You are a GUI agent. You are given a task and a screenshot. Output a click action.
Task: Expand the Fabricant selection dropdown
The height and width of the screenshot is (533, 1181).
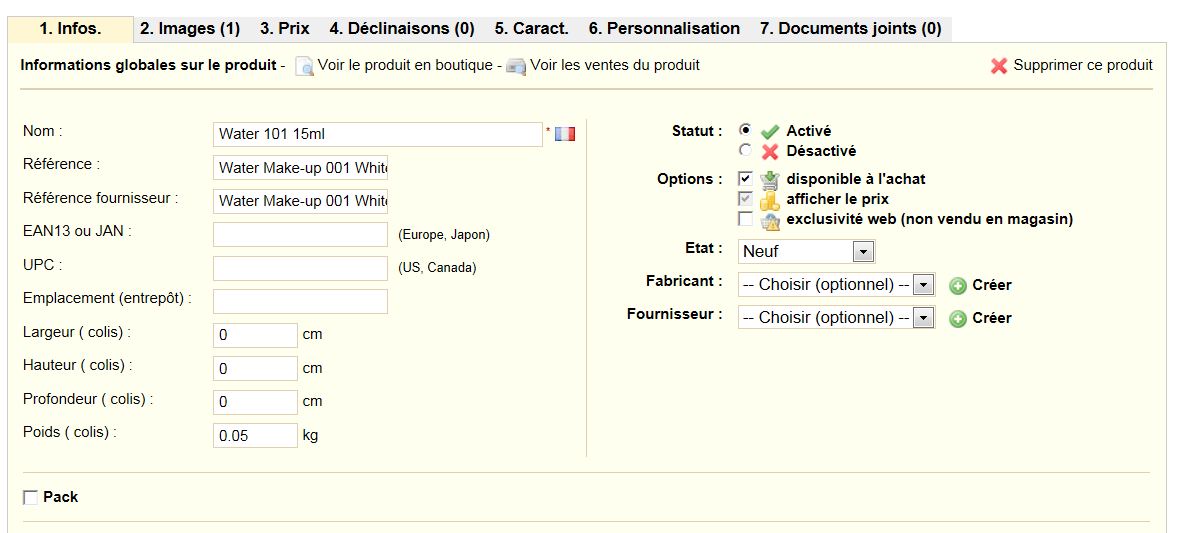[x=837, y=285]
